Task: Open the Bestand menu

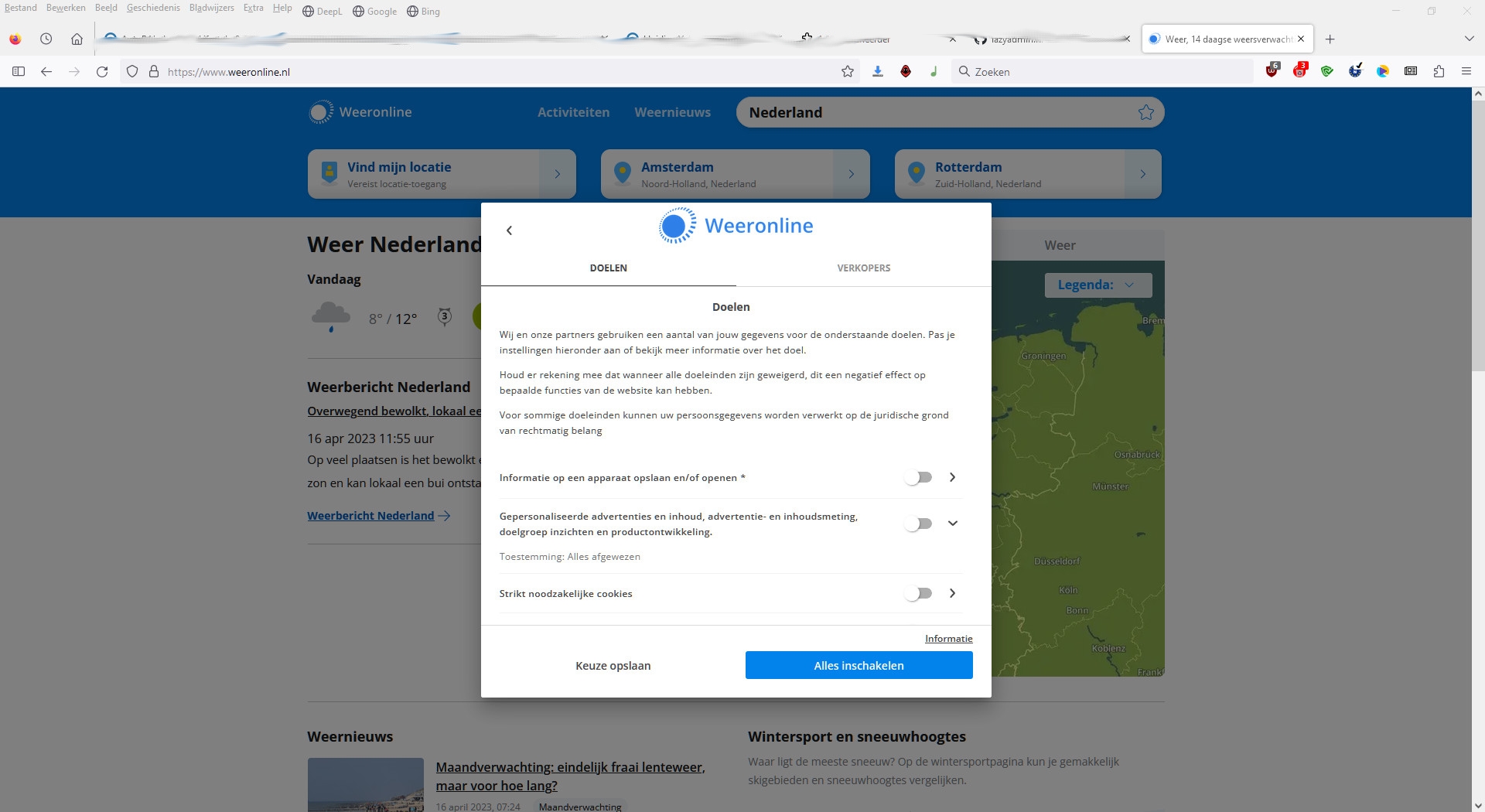Action: 21,8
